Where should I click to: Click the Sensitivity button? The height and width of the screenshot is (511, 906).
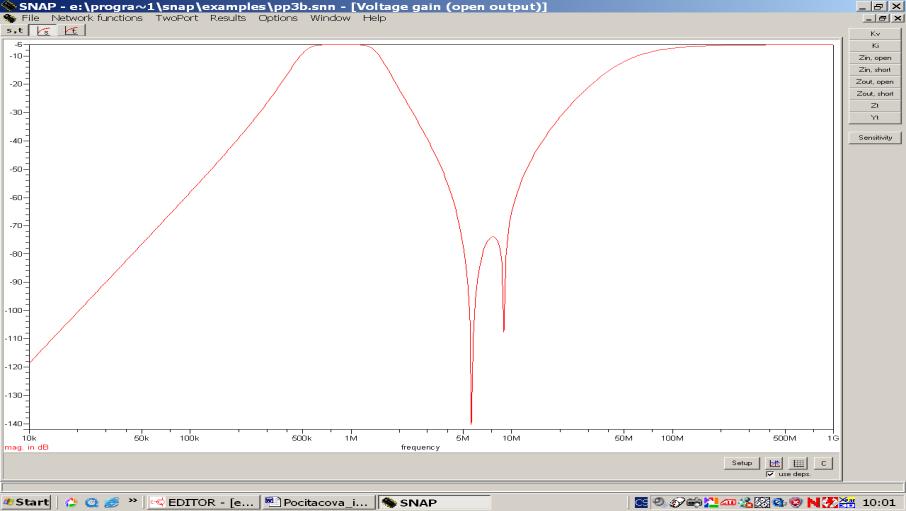(x=875, y=138)
